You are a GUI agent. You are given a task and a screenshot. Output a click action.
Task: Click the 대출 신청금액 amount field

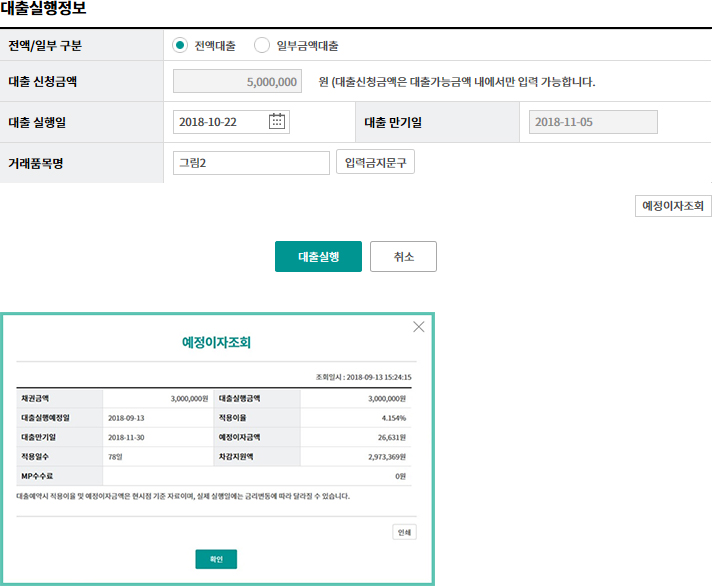point(237,81)
